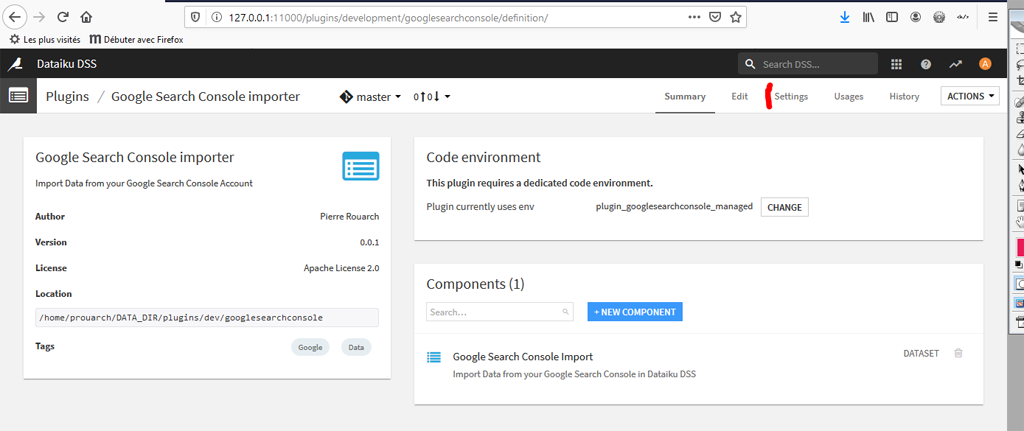Show site information in address bar
Image resolution: width=1024 pixels, height=431 pixels.
[x=216, y=18]
